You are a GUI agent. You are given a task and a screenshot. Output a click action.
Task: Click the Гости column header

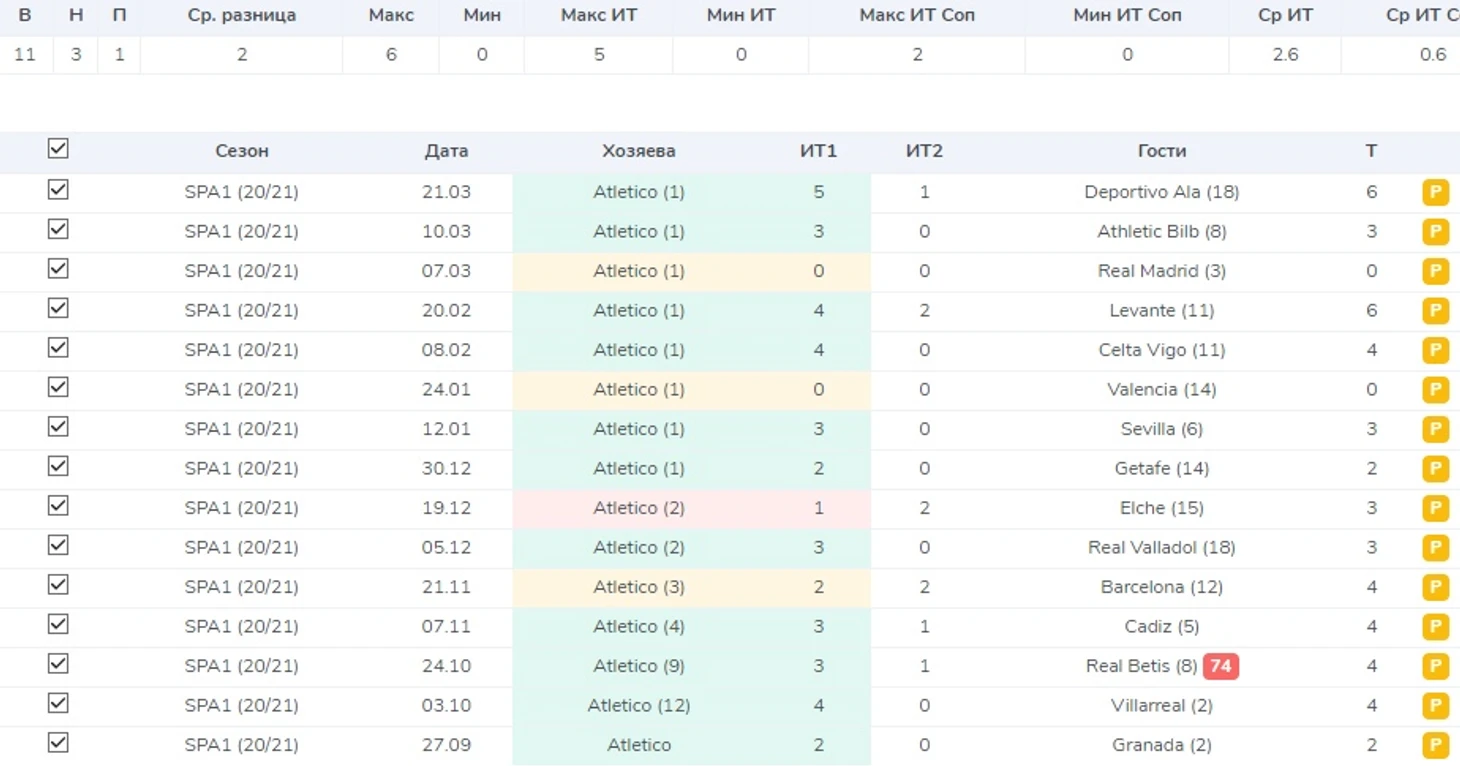(1162, 151)
